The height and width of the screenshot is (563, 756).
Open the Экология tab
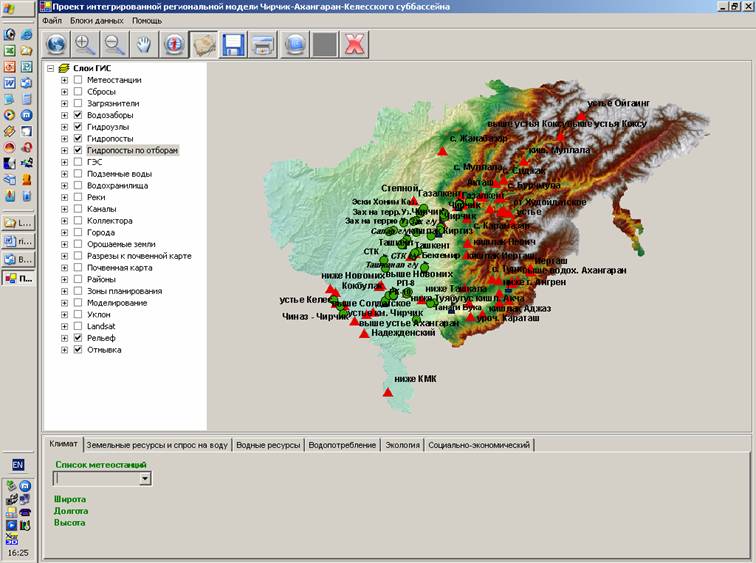click(403, 445)
